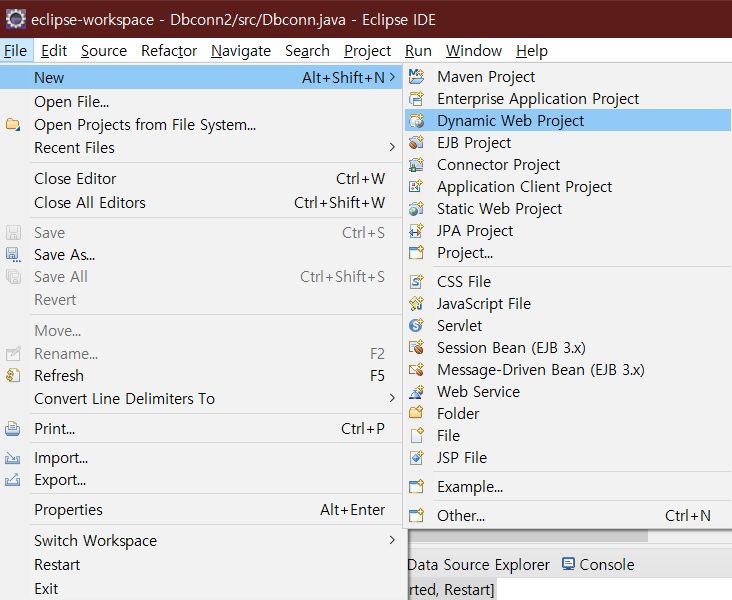
Task: Open the Help menu
Action: click(532, 50)
